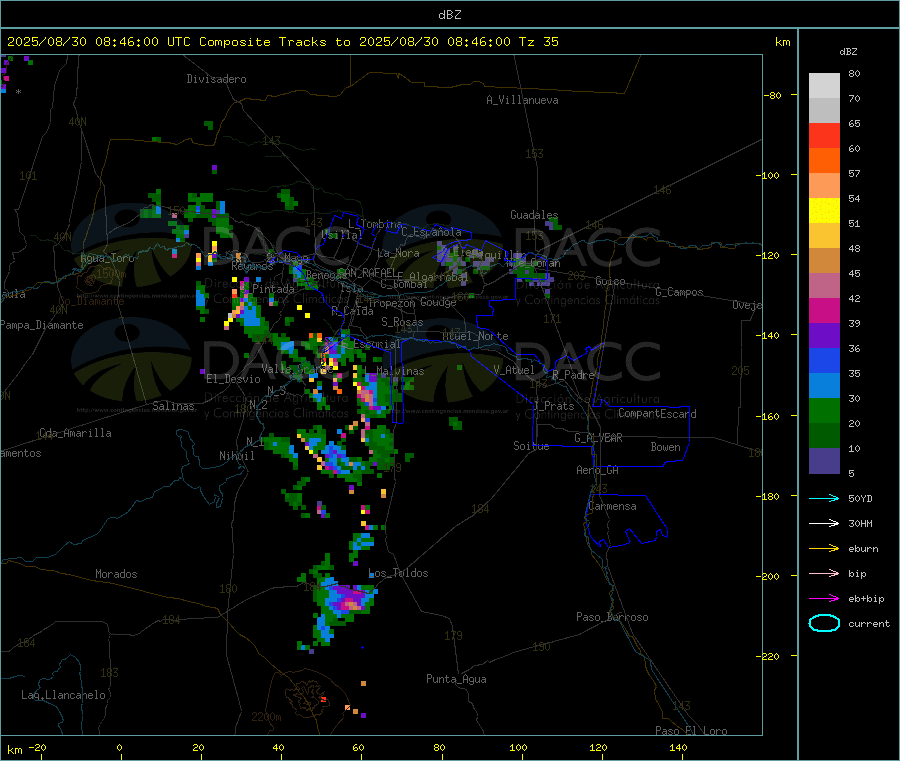Click the Pampa_Diamante map label

pyautogui.click(x=42, y=325)
